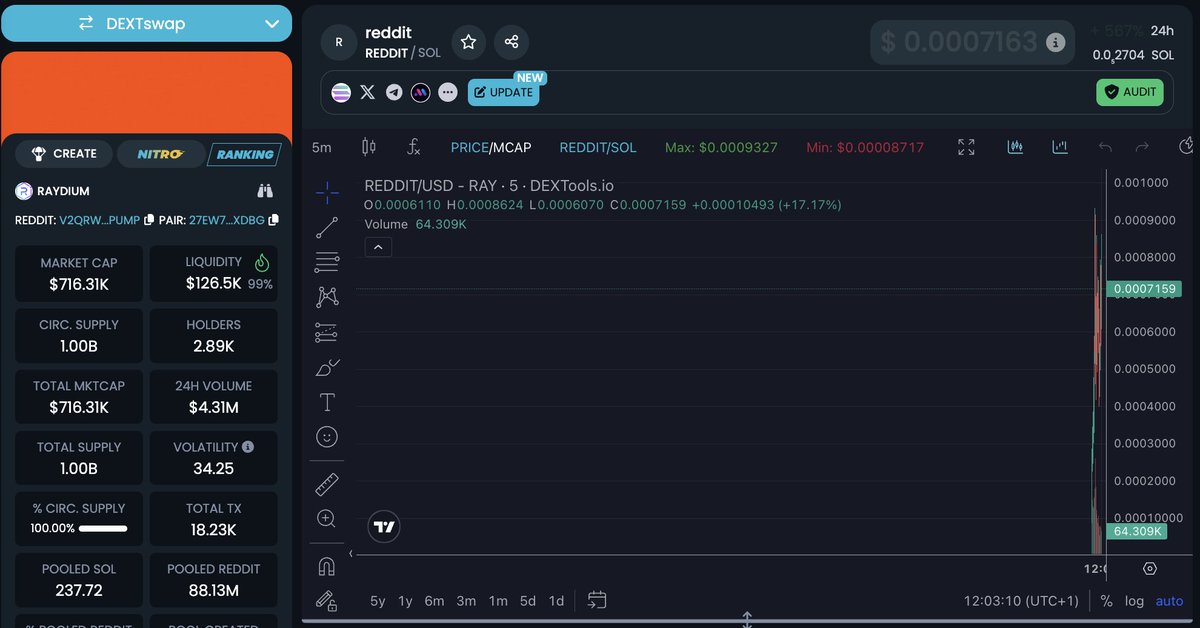Toggle auto scale on price axis
This screenshot has width=1200, height=628.
click(1169, 601)
